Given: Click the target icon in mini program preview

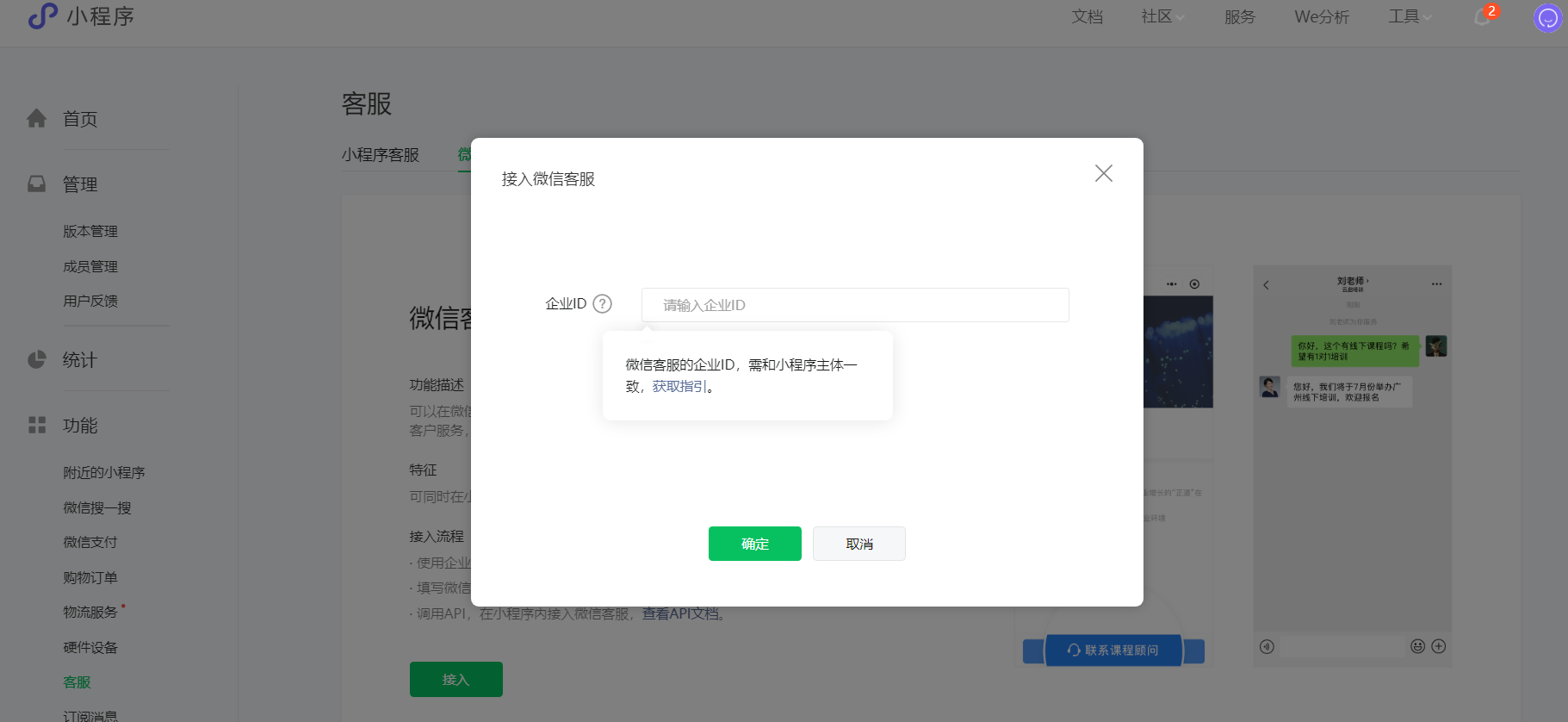Looking at the screenshot, I should click(x=1194, y=284).
